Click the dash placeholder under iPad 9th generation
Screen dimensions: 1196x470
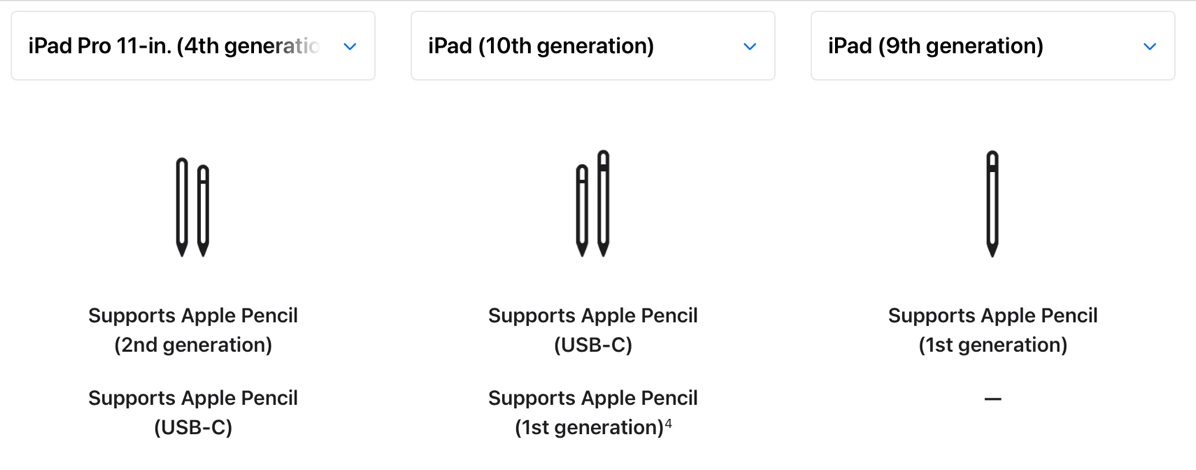[993, 399]
